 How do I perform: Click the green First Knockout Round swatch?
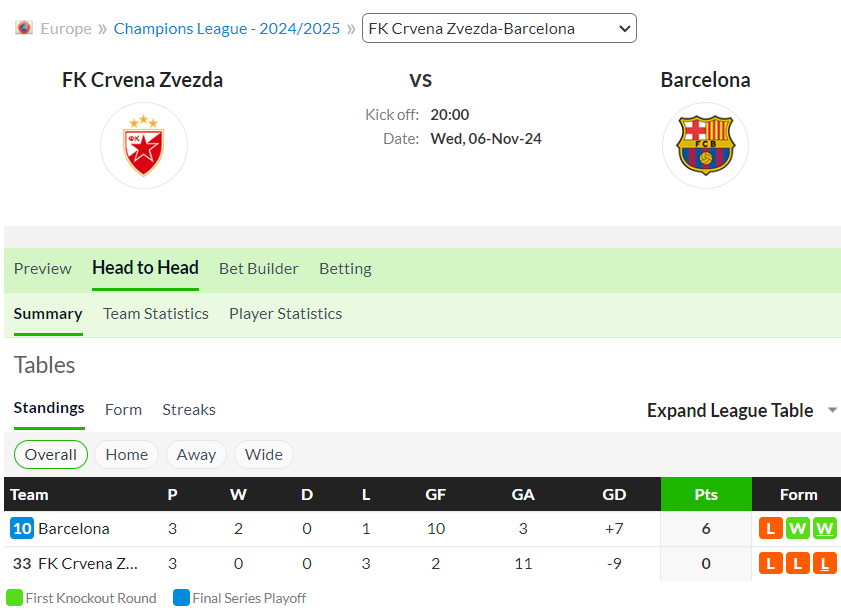tap(14, 598)
